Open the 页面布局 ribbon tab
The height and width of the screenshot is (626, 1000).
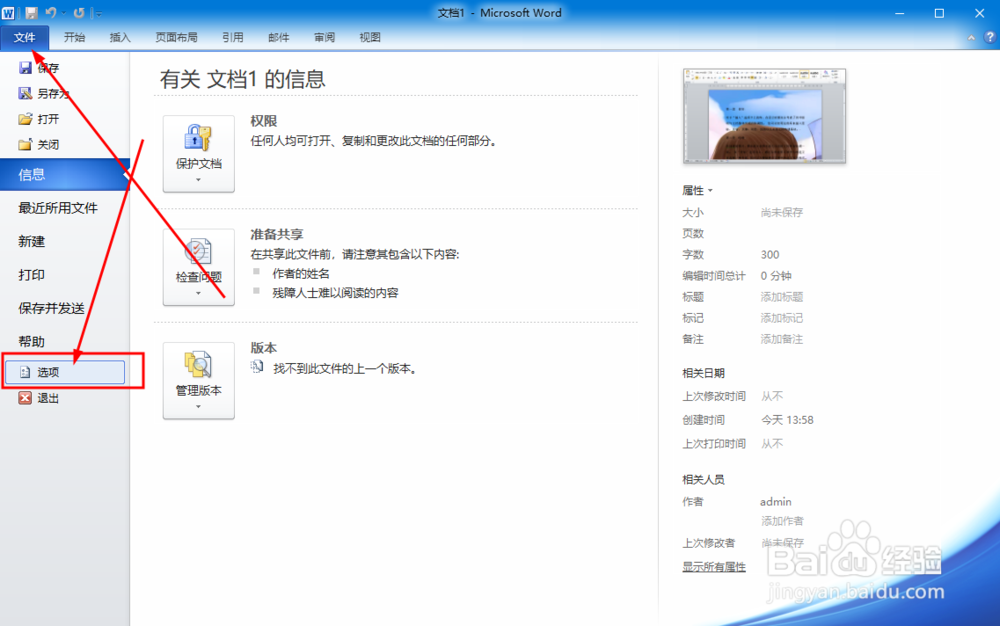click(x=176, y=38)
